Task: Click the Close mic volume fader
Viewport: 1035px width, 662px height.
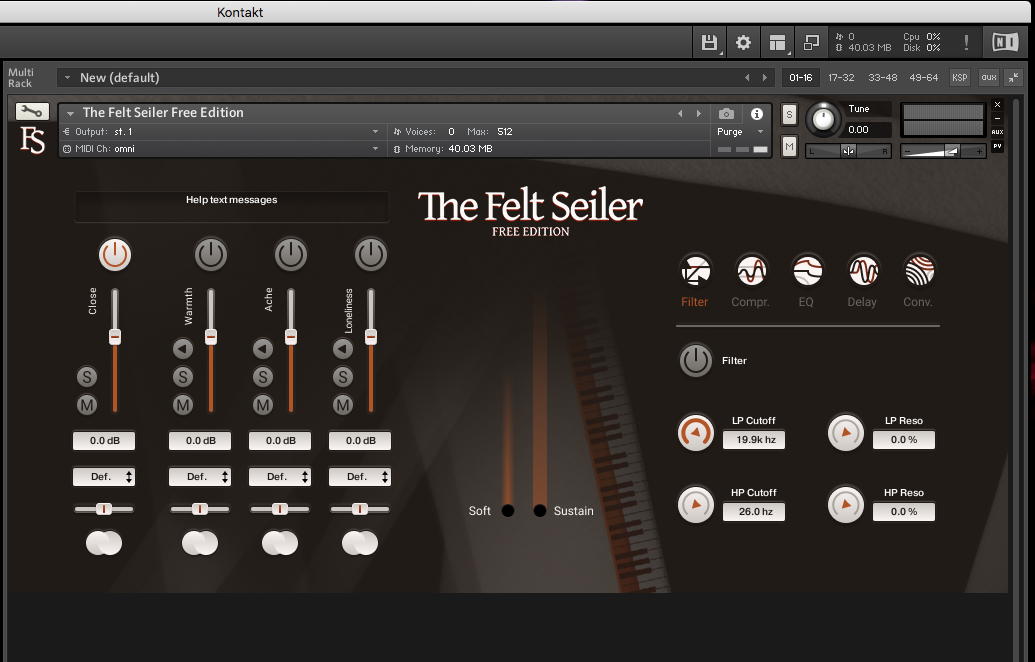Action: [115, 337]
